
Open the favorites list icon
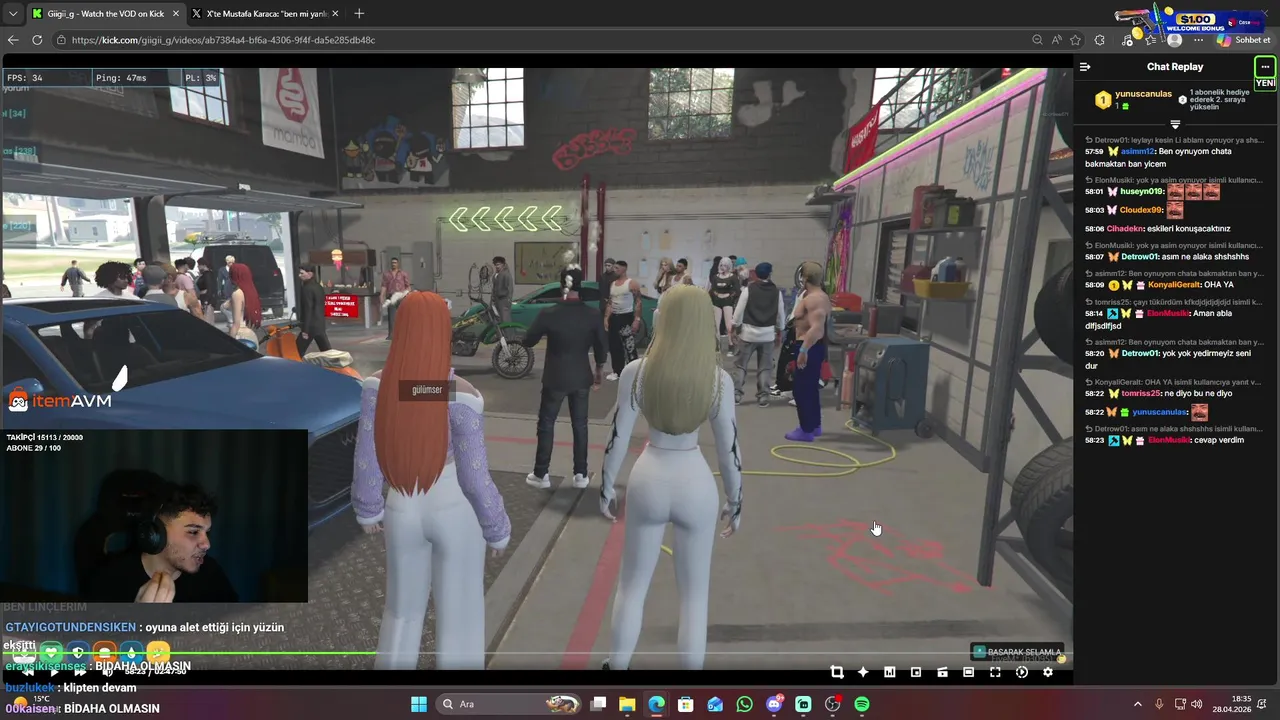(1152, 40)
